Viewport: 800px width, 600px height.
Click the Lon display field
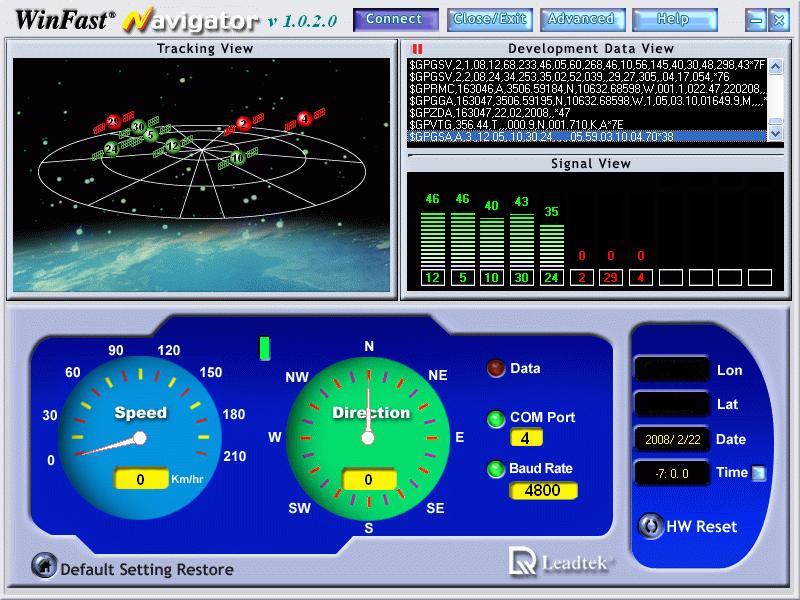tap(671, 369)
